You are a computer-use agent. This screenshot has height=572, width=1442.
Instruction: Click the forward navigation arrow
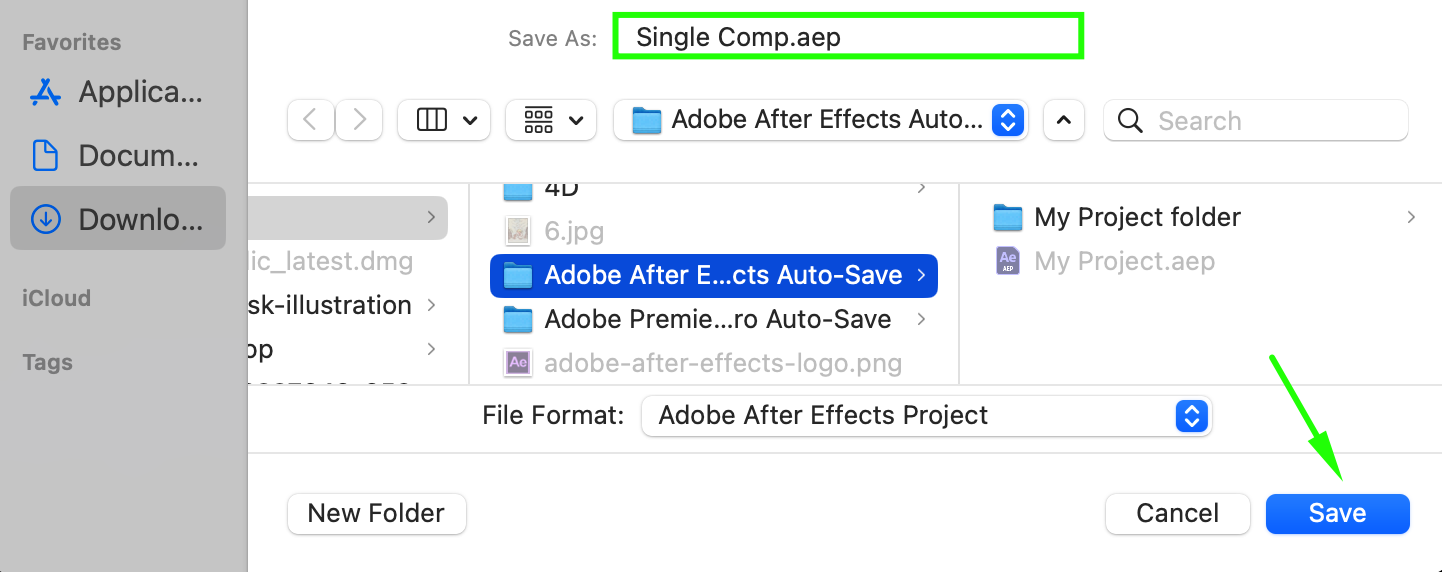[x=359, y=120]
